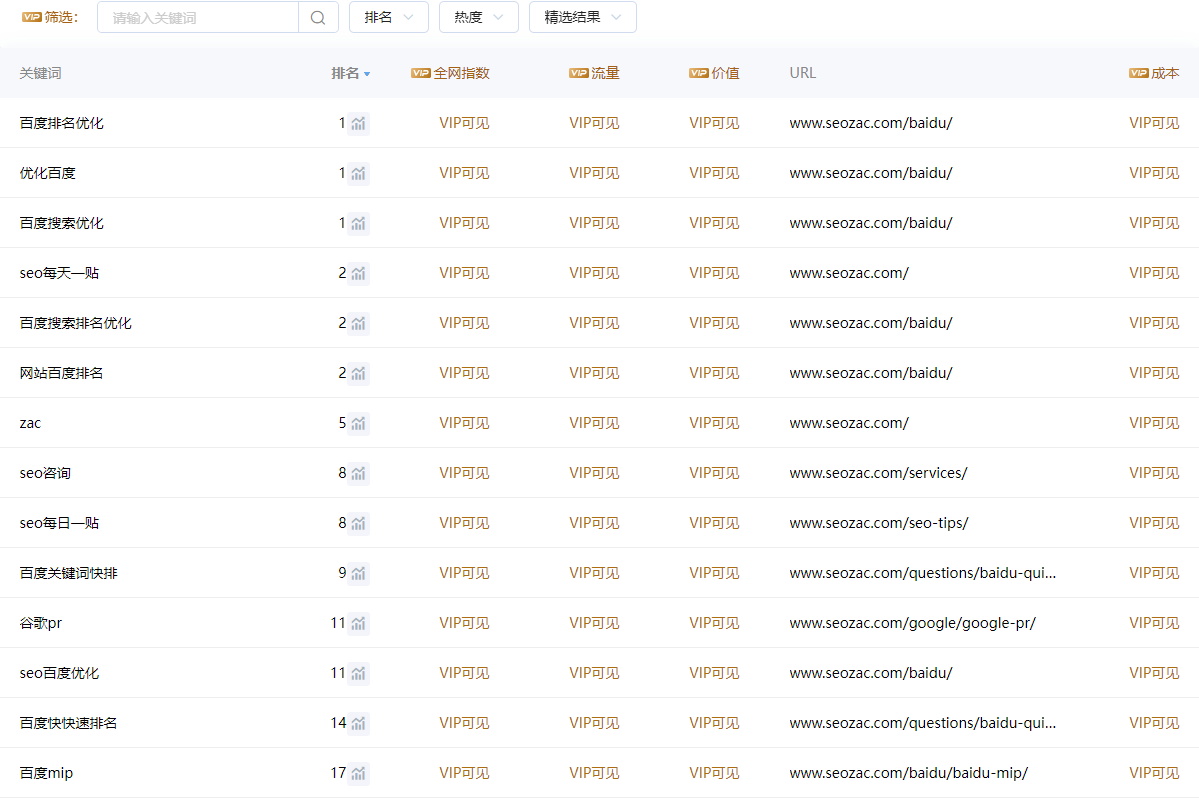Viewport: 1199px width, 801px height.
Task: Click keyword 优化百度
Action: [x=47, y=173]
